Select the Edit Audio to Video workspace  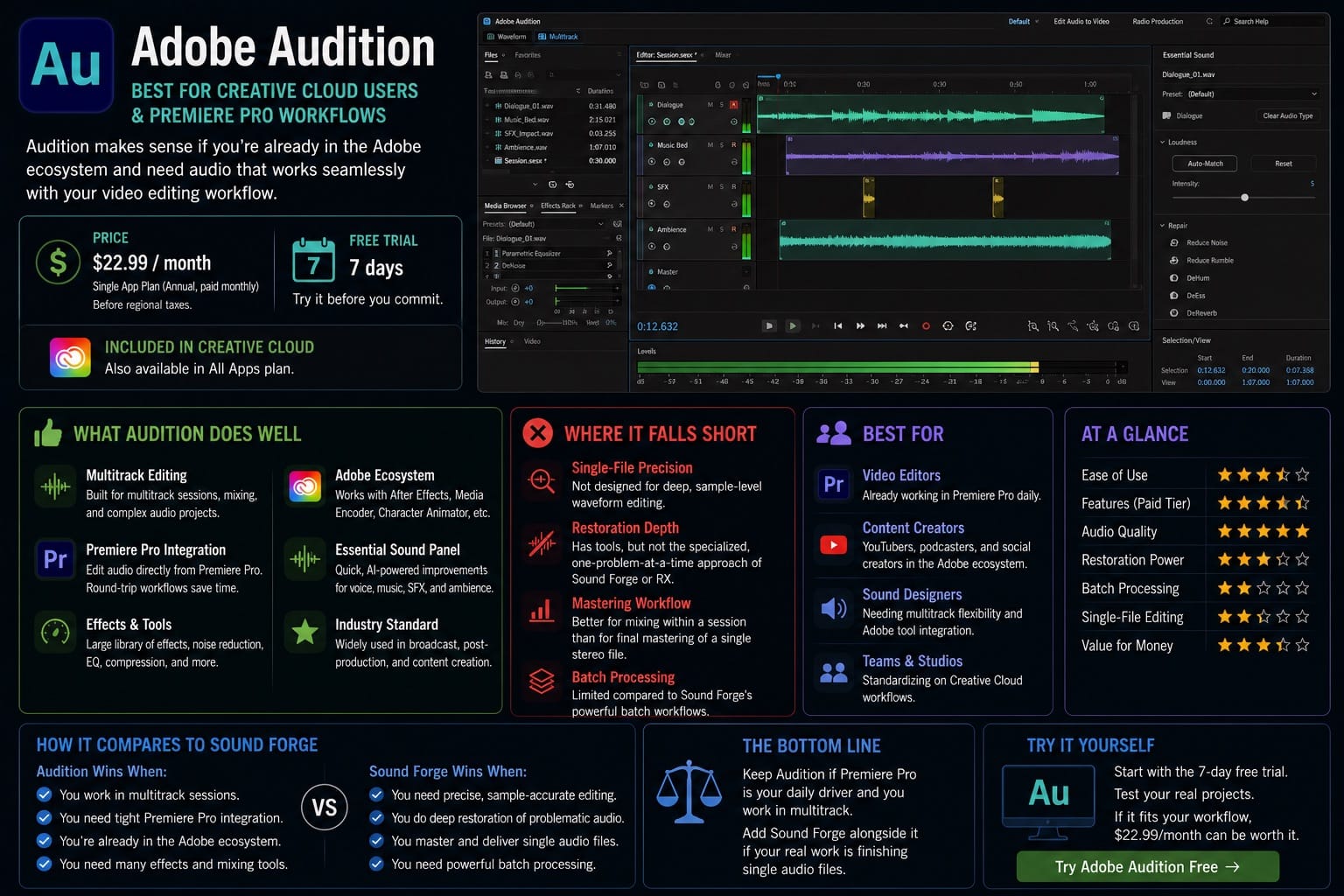point(1081,21)
